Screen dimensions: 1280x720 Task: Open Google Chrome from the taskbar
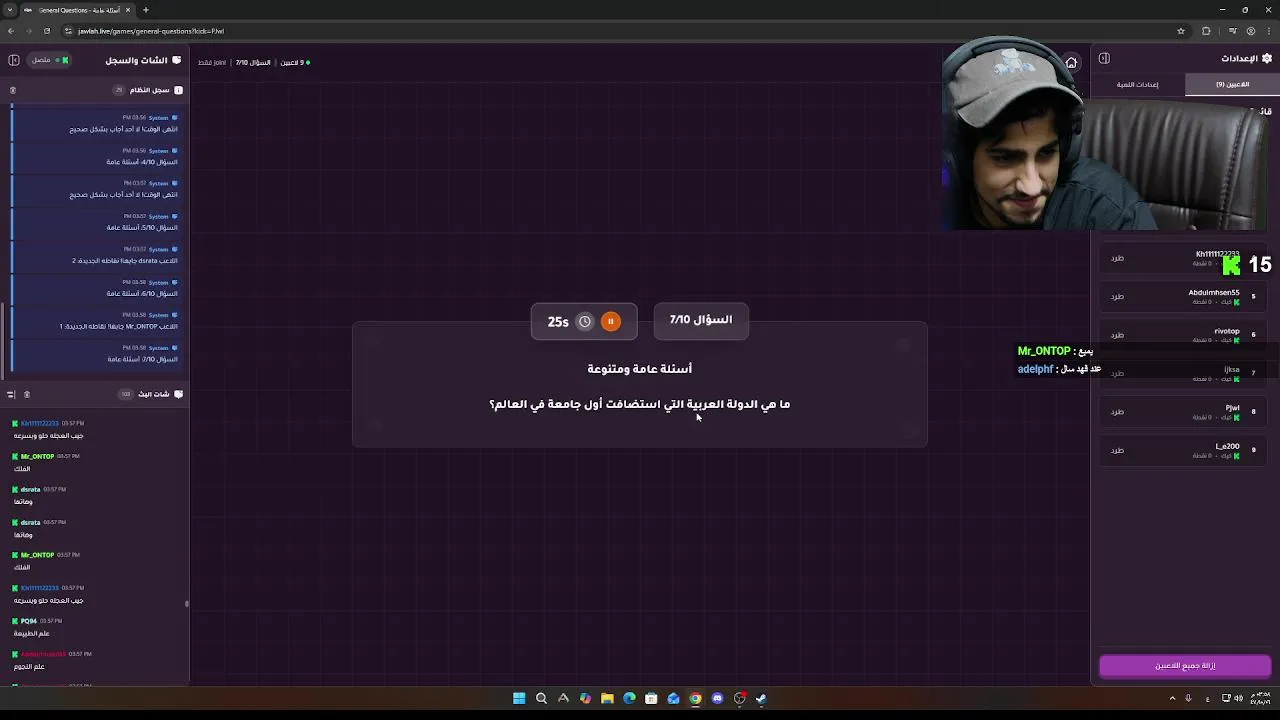(x=695, y=698)
